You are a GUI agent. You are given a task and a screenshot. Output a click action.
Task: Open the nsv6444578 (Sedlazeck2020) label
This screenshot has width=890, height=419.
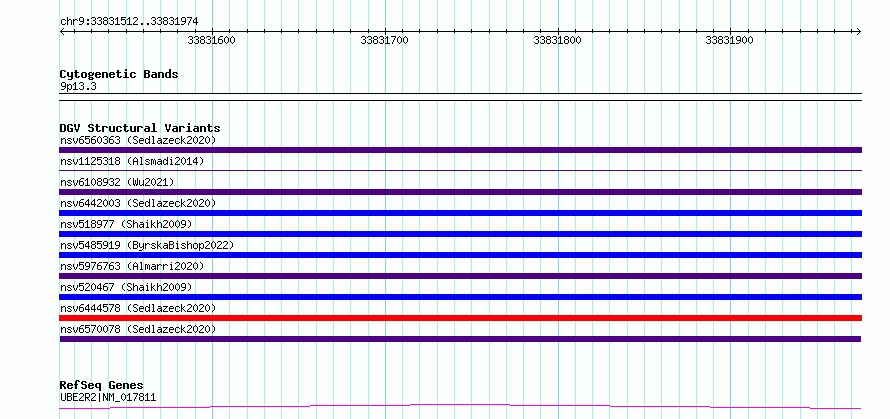point(138,308)
